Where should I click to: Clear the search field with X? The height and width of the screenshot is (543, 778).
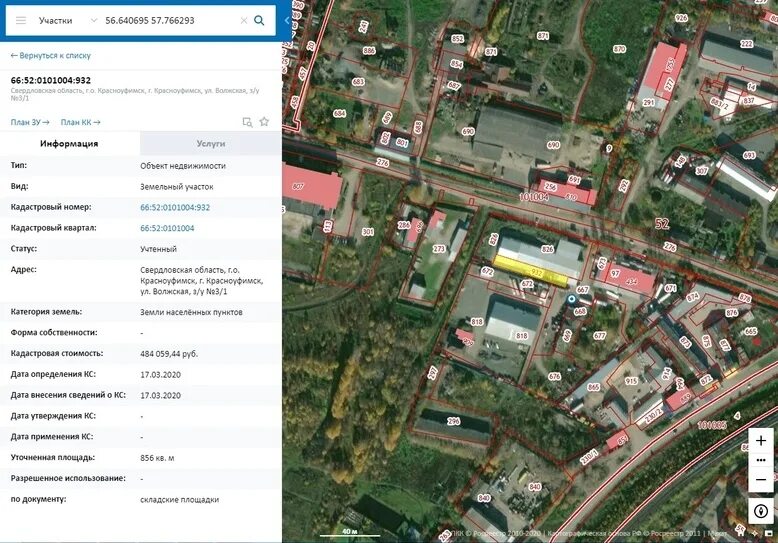point(244,20)
